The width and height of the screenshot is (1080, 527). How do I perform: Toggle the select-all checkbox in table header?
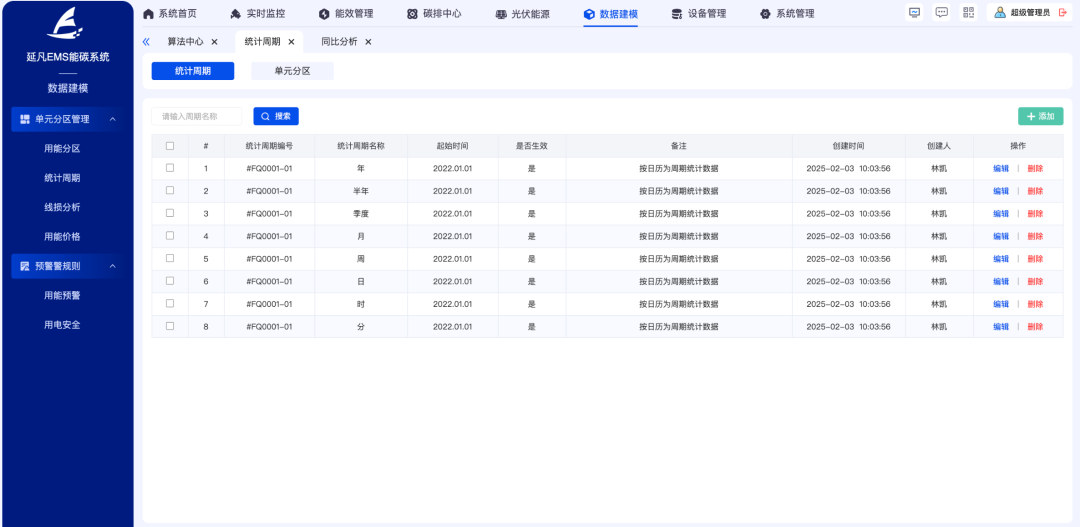pyautogui.click(x=170, y=146)
